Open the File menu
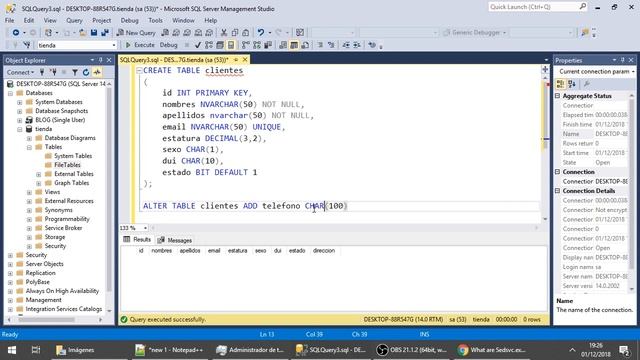The image size is (640, 360). tap(9, 20)
